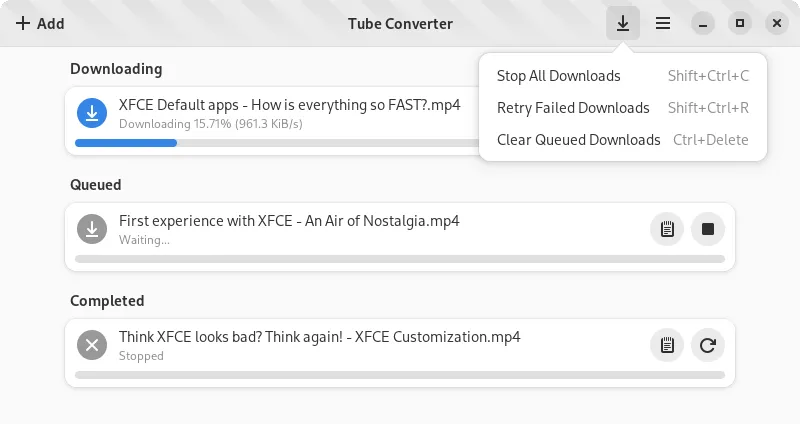Open log for stopped XFCE Customization download
This screenshot has height=424, width=800.
[x=667, y=345]
